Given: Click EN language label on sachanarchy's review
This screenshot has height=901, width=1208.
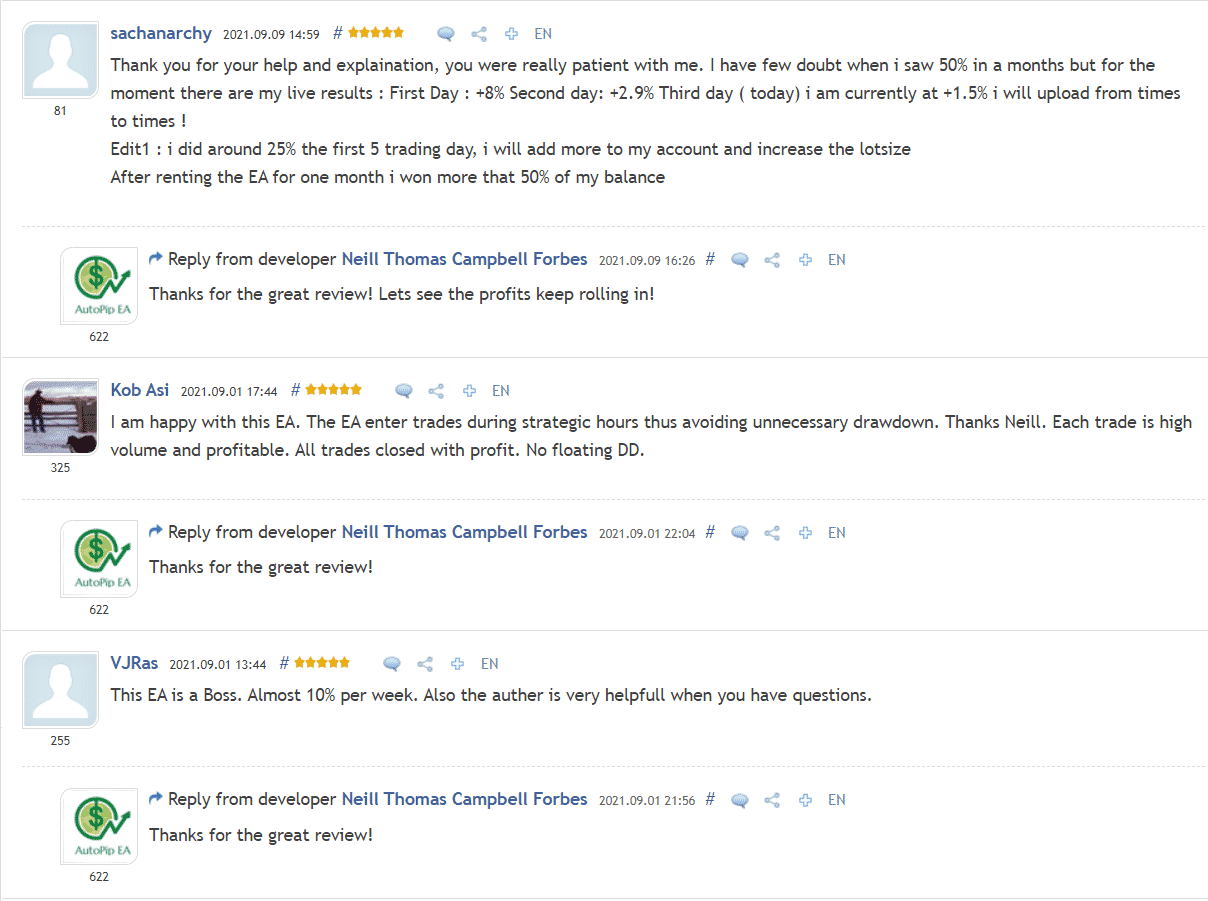Looking at the screenshot, I should (x=543, y=34).
